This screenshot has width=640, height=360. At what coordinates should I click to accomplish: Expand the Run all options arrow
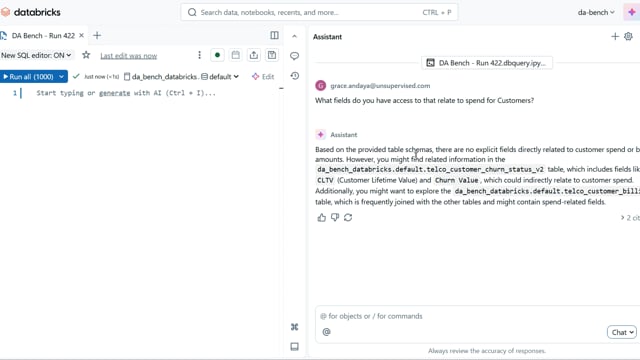click(x=61, y=77)
